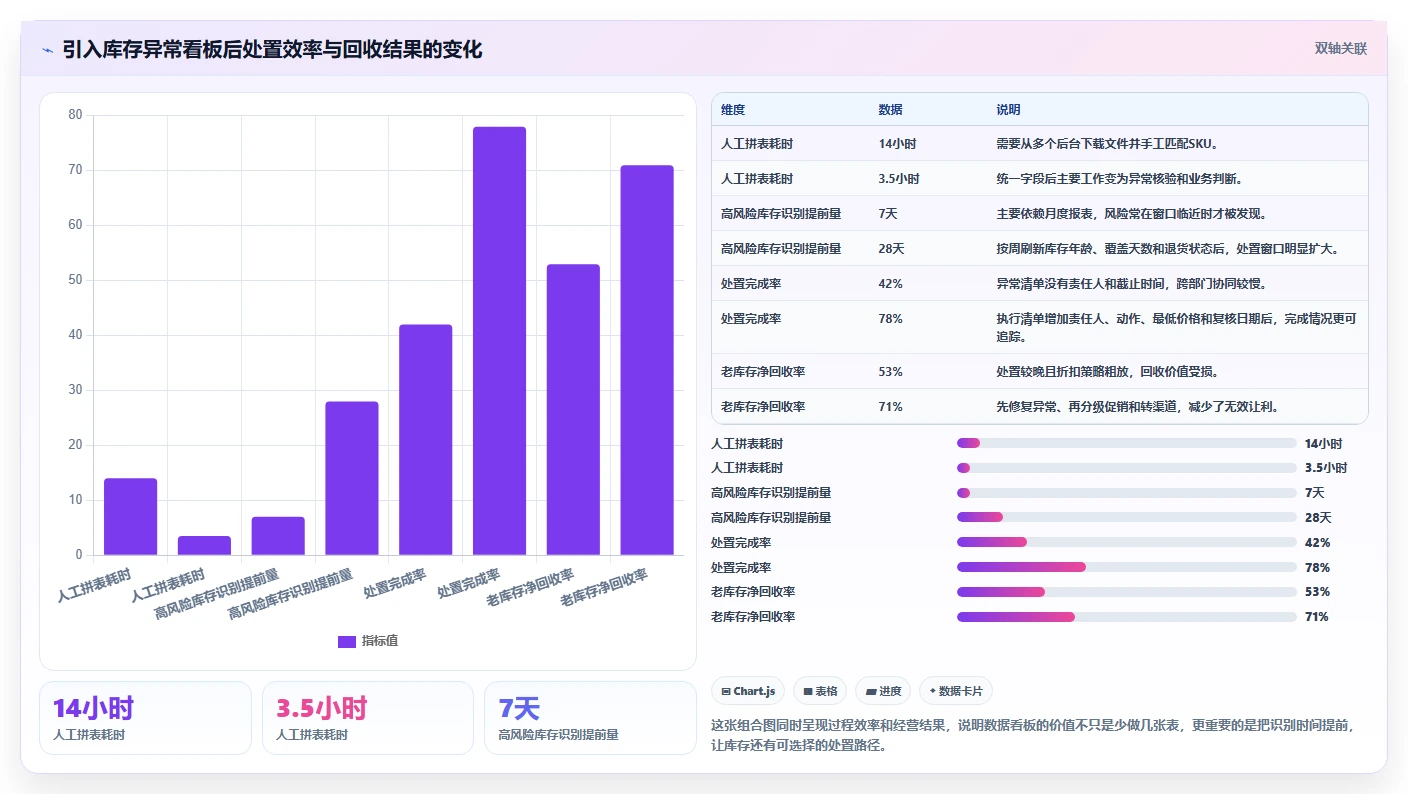The image size is (1408, 794).
Task: Click the 7天 progress bar
Action: coord(1127,493)
